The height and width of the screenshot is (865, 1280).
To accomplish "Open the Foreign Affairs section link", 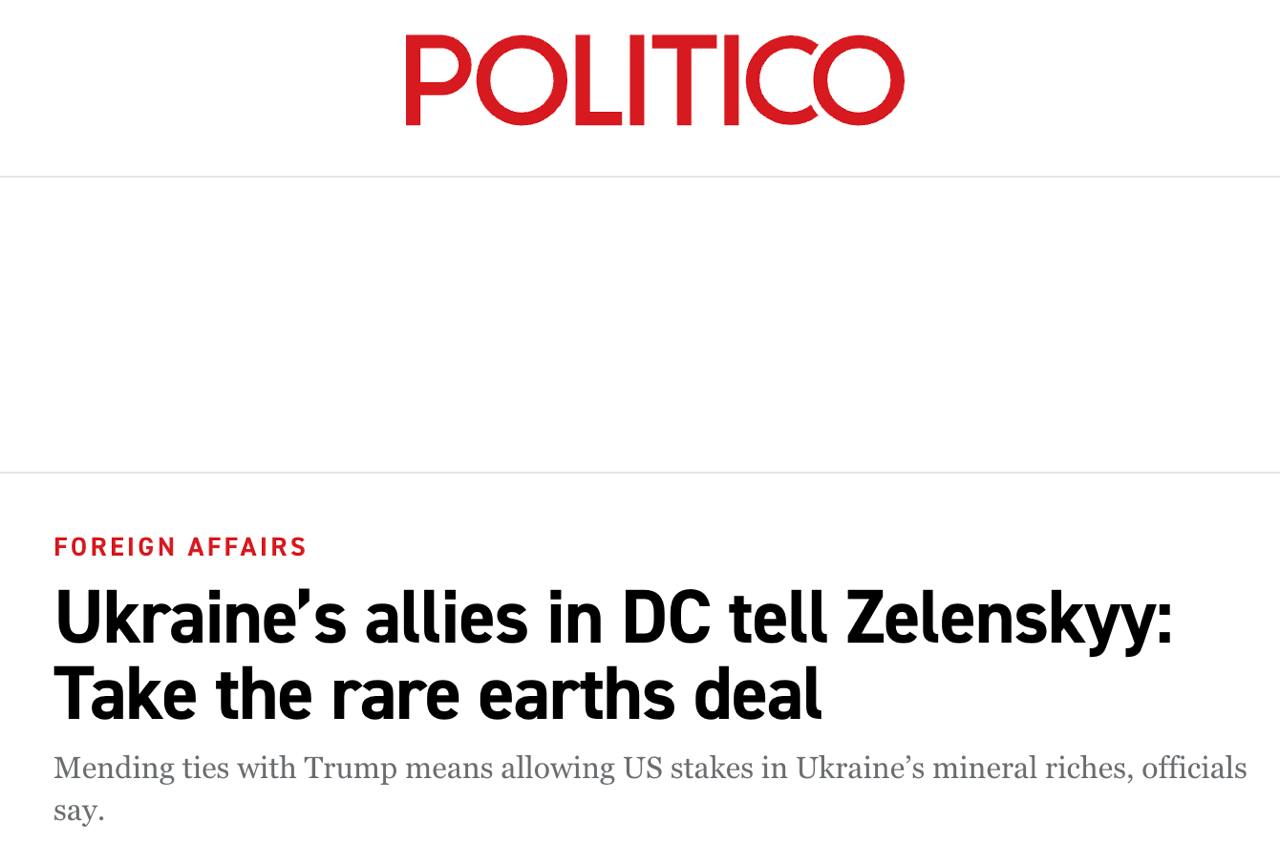I will (180, 547).
